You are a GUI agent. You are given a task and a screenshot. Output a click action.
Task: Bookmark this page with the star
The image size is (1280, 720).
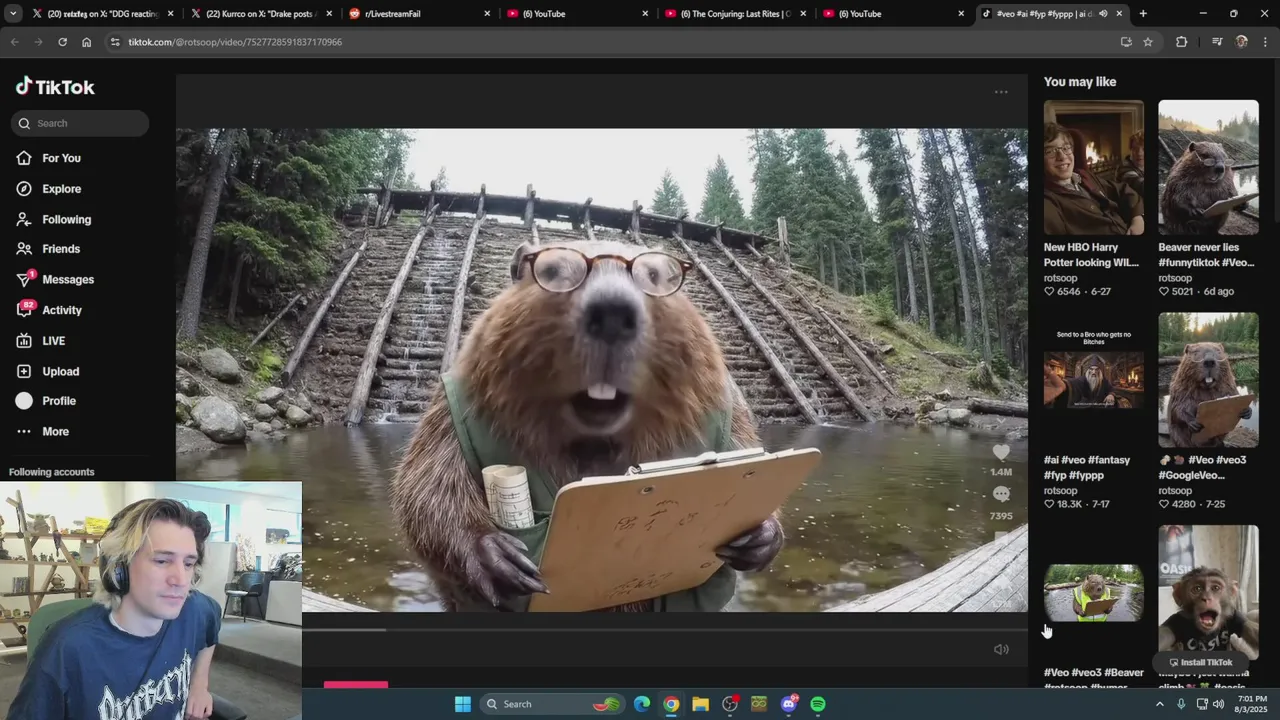click(1148, 42)
